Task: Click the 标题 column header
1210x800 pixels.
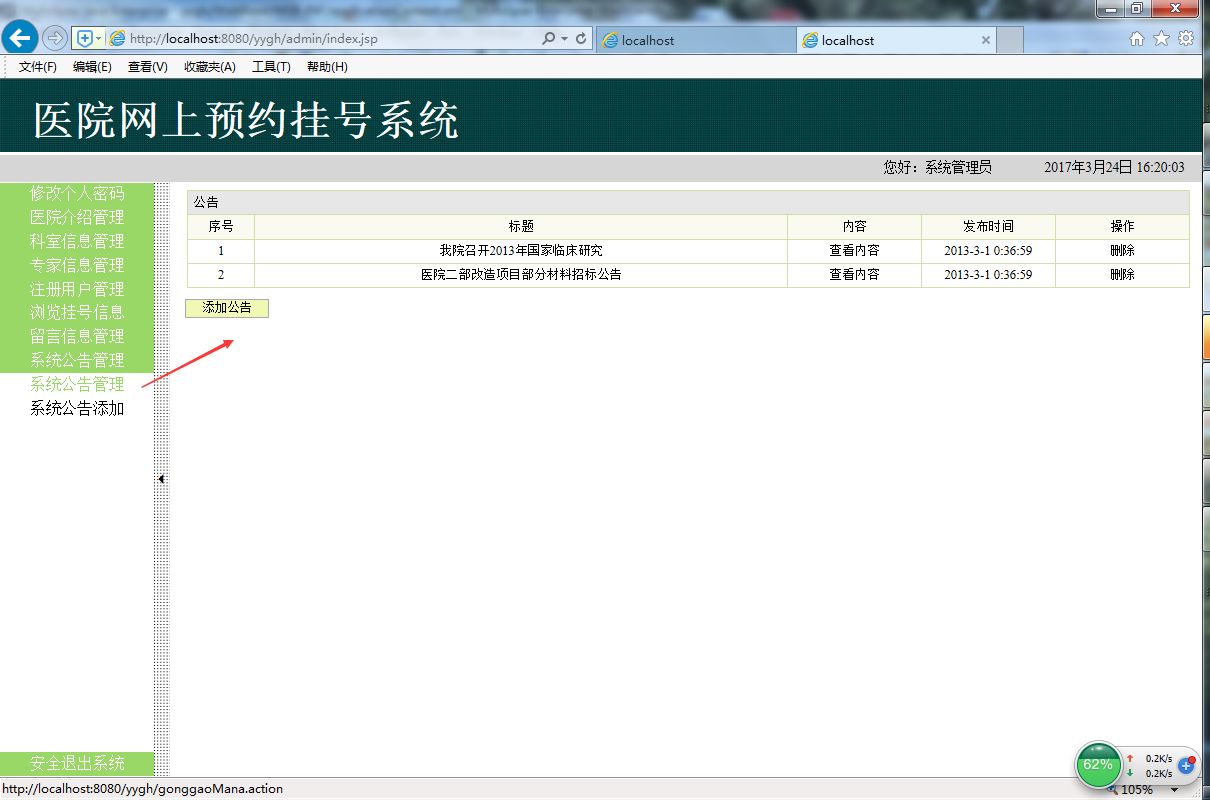Action: [521, 227]
